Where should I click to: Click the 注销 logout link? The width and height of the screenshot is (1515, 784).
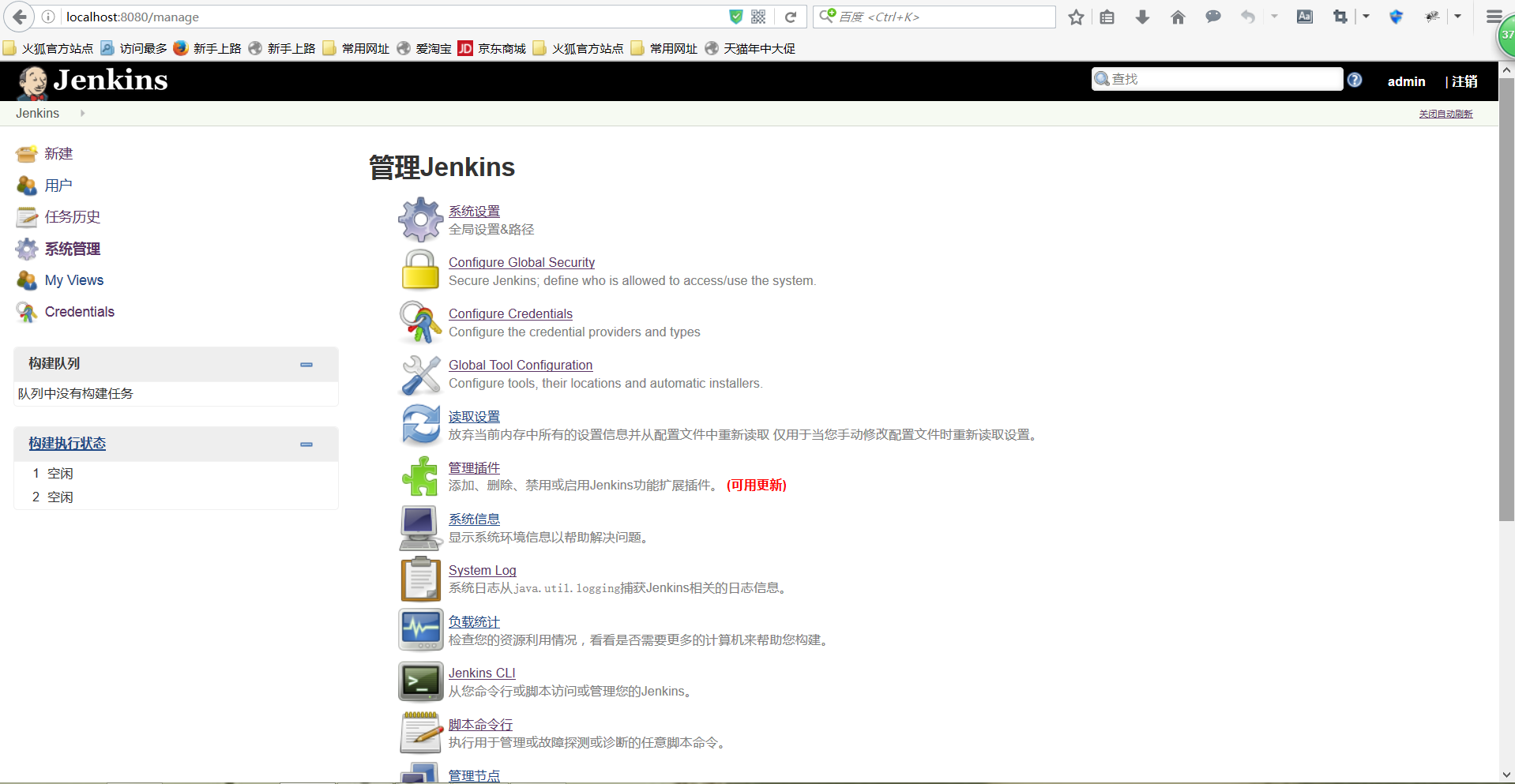pos(1464,81)
